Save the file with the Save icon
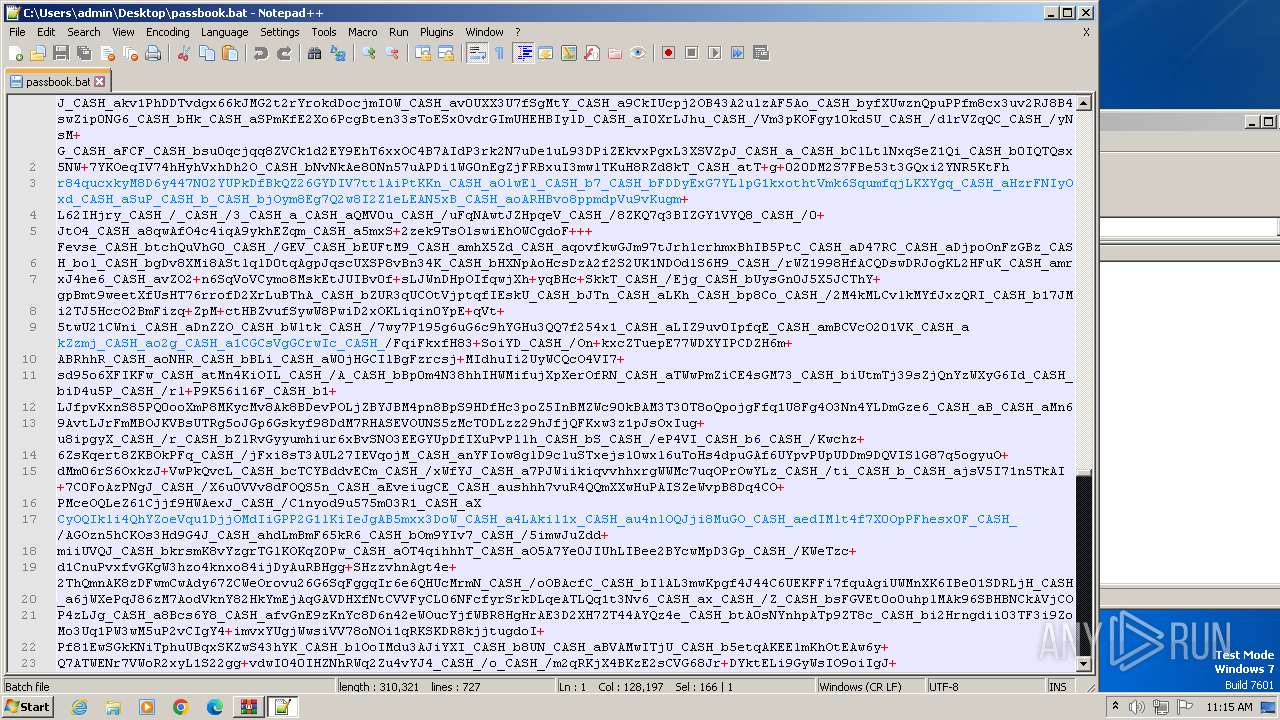The height and width of the screenshot is (720, 1280). 60,53
